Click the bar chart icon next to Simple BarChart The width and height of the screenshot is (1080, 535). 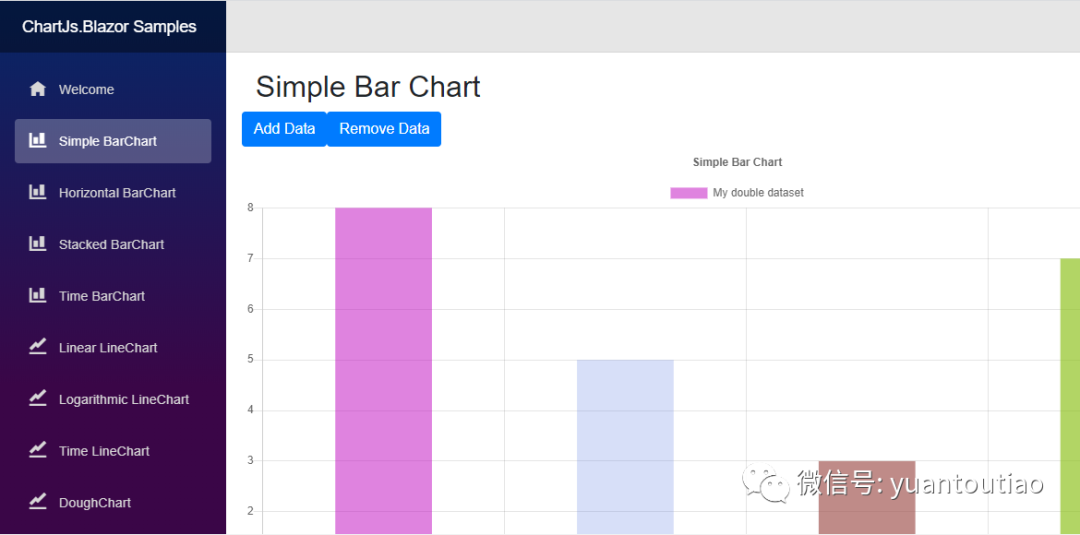37,140
